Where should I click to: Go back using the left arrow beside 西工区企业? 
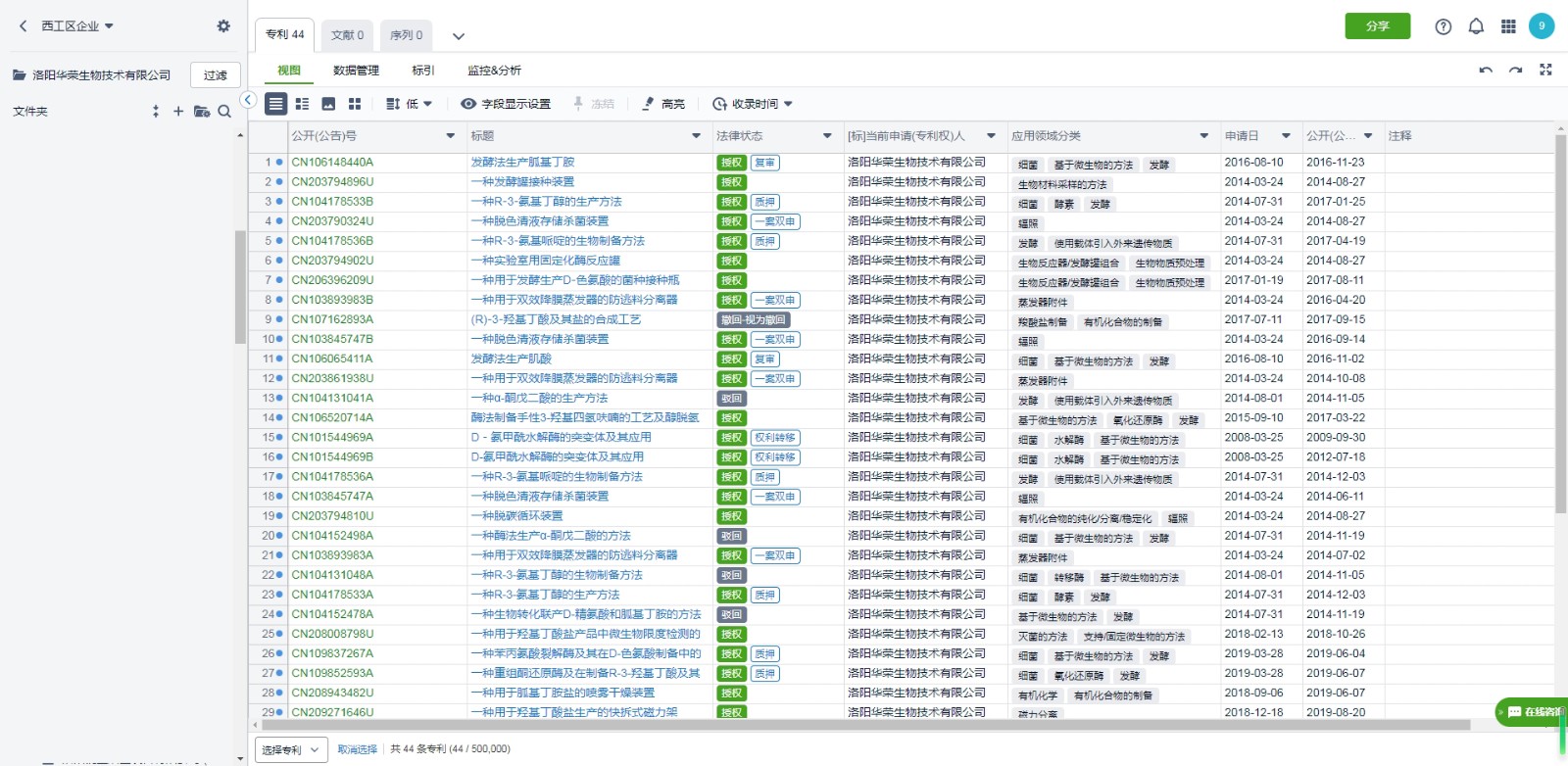24,26
